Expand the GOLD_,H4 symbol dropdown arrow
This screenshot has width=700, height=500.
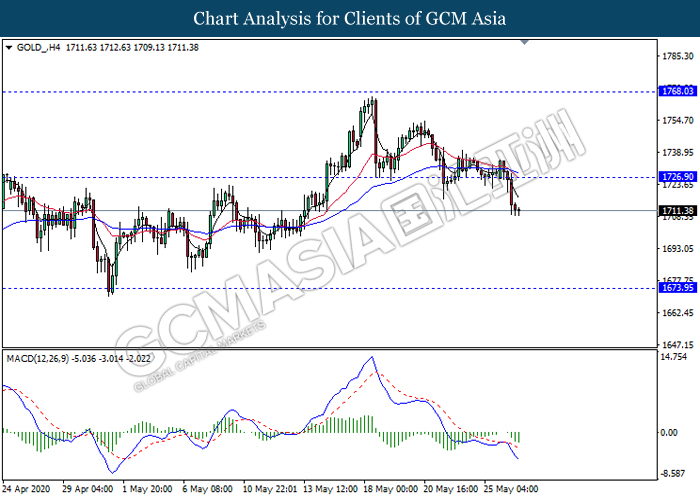tap(9, 48)
